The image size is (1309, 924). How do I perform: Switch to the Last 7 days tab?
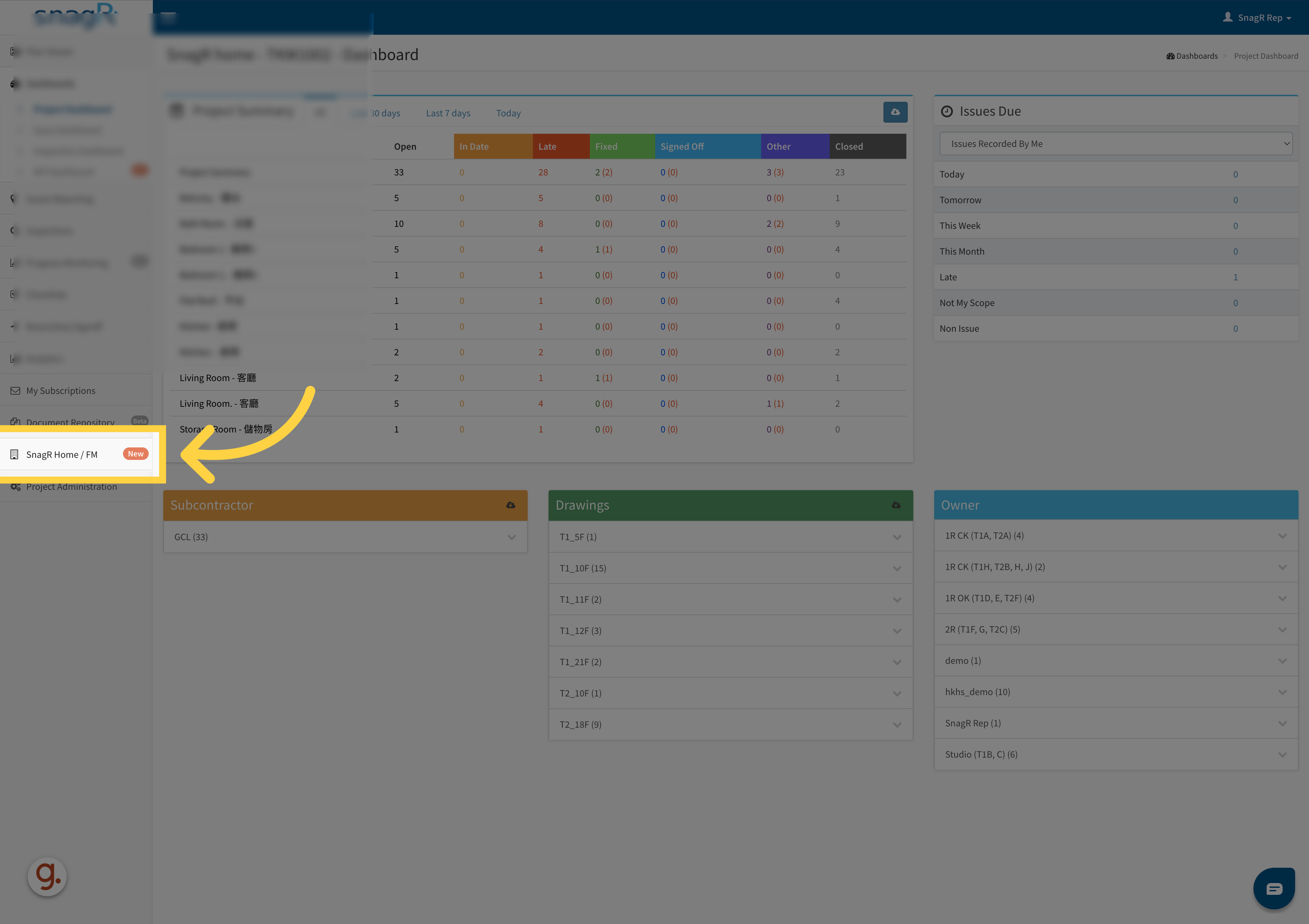click(x=448, y=114)
